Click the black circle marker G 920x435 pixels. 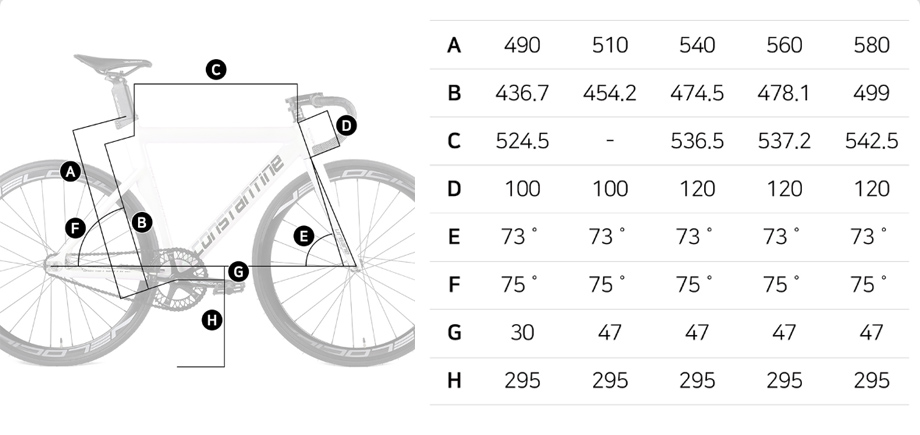pyautogui.click(x=238, y=272)
